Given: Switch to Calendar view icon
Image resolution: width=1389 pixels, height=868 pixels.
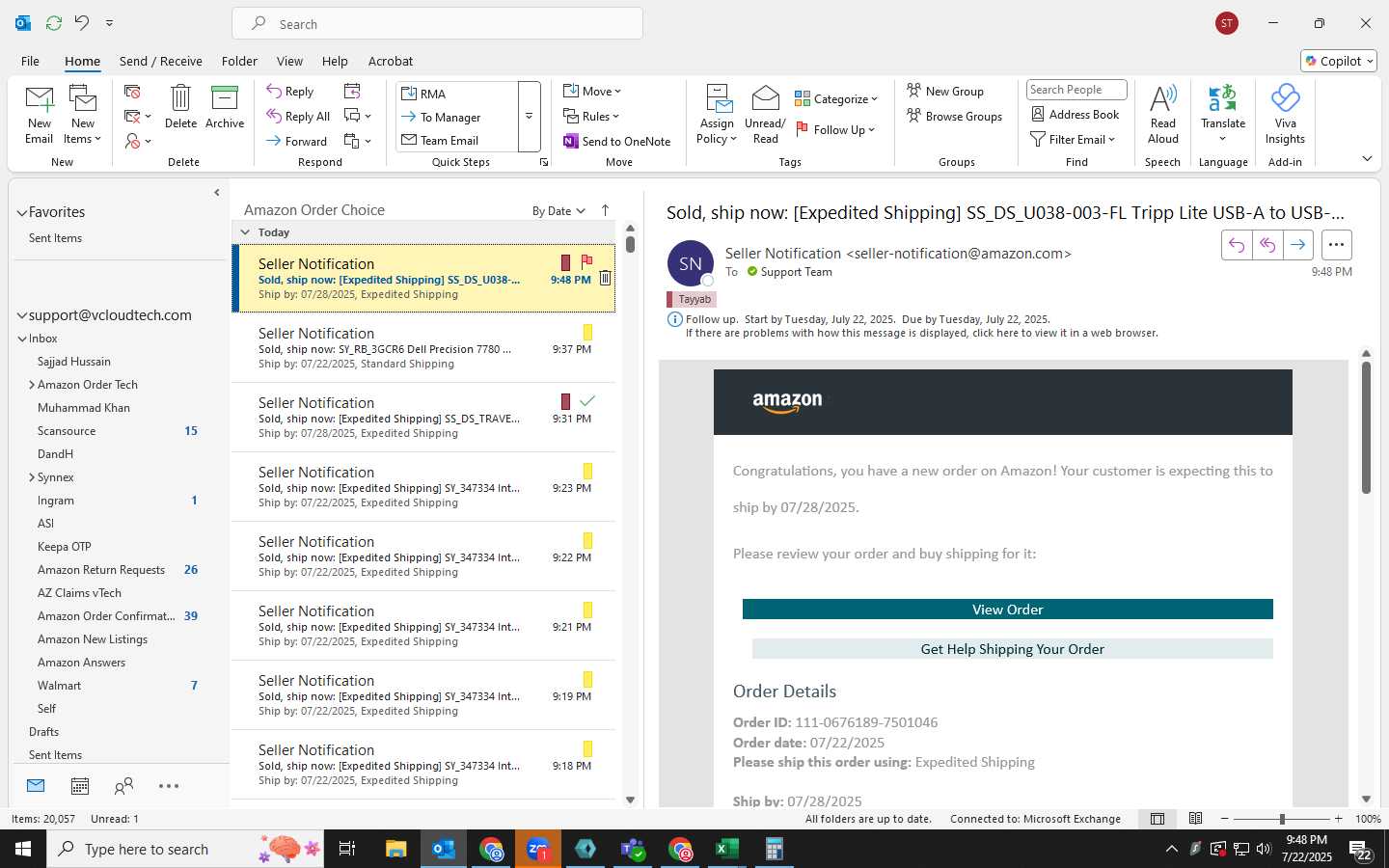Looking at the screenshot, I should pyautogui.click(x=80, y=786).
